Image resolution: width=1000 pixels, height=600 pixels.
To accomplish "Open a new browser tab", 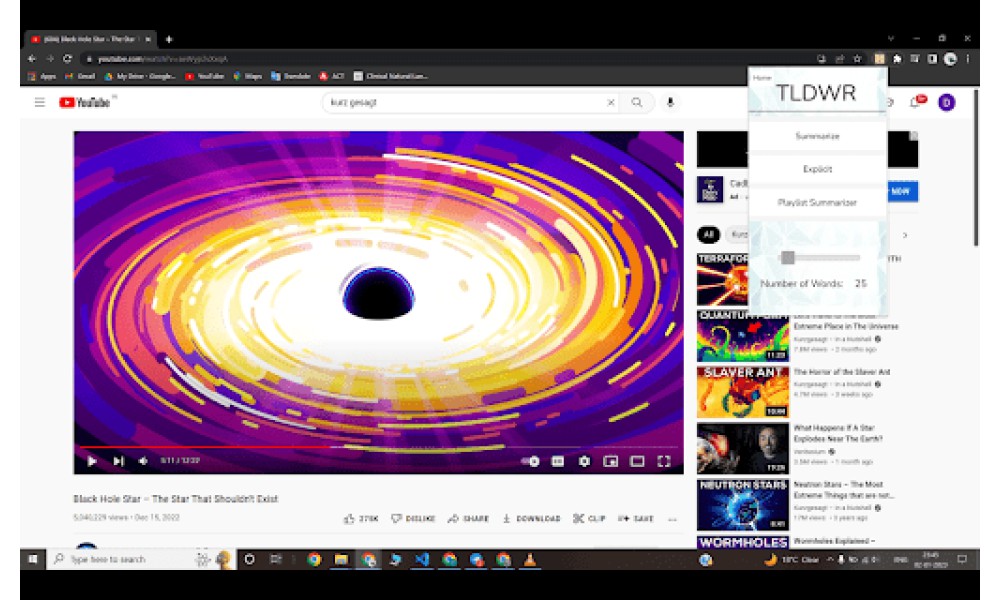I will click(169, 39).
